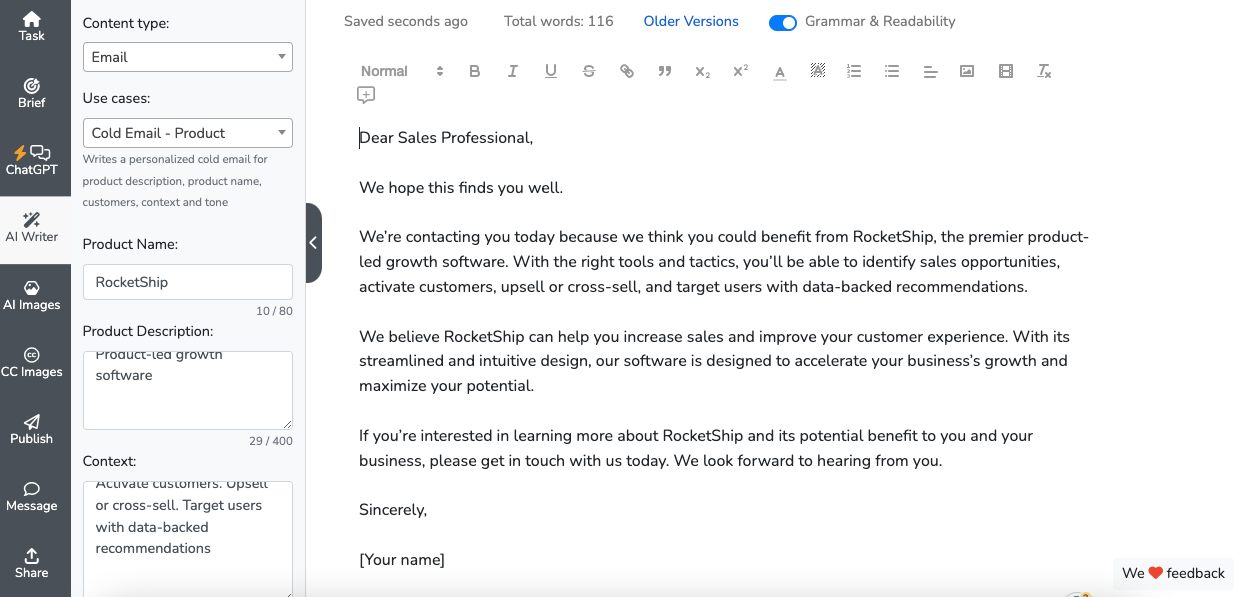Screen dimensions: 1241x597
Task: Click the Product Name input field
Action: (x=187, y=282)
